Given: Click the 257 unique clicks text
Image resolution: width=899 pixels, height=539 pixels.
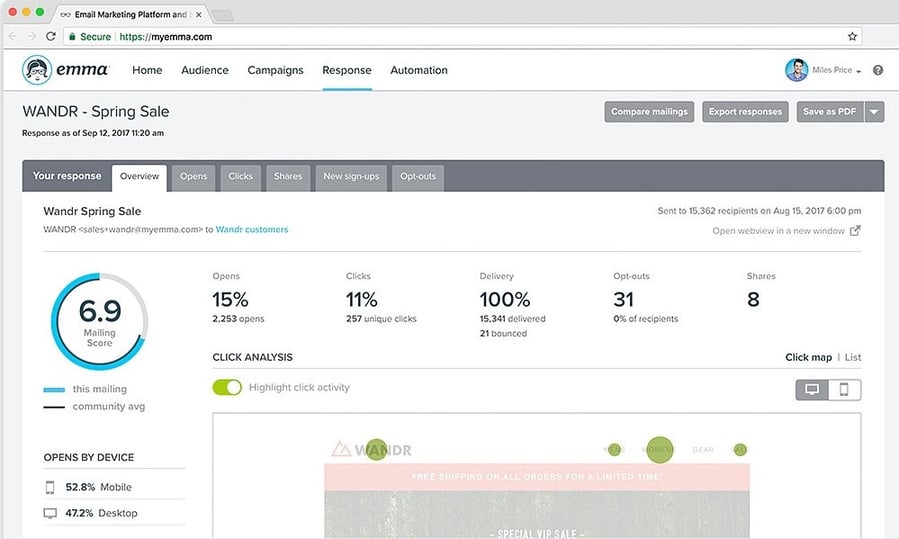Looking at the screenshot, I should point(381,319).
